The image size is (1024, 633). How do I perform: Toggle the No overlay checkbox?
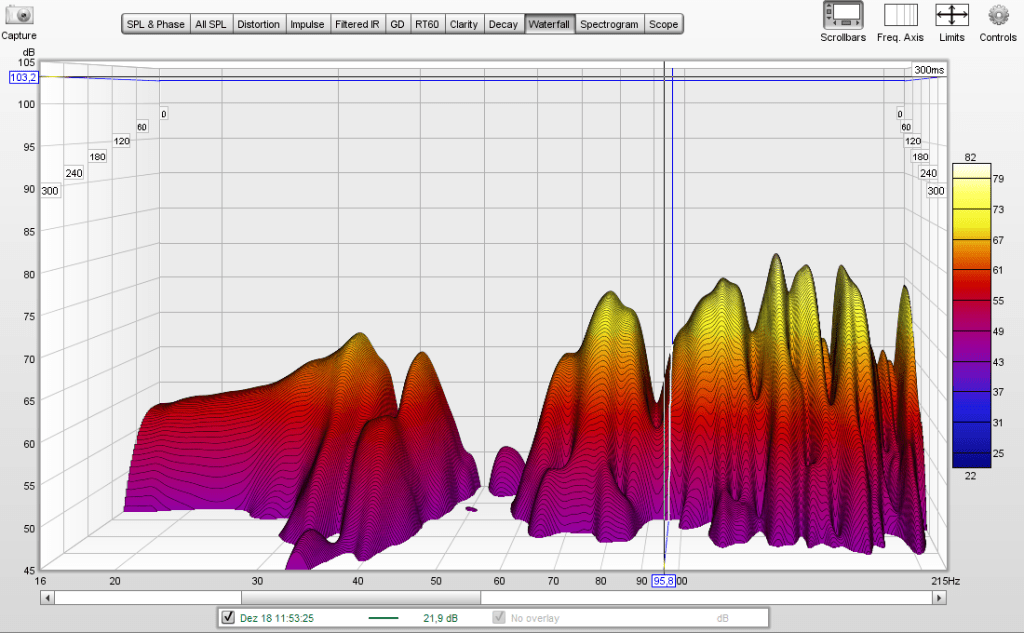pos(499,617)
